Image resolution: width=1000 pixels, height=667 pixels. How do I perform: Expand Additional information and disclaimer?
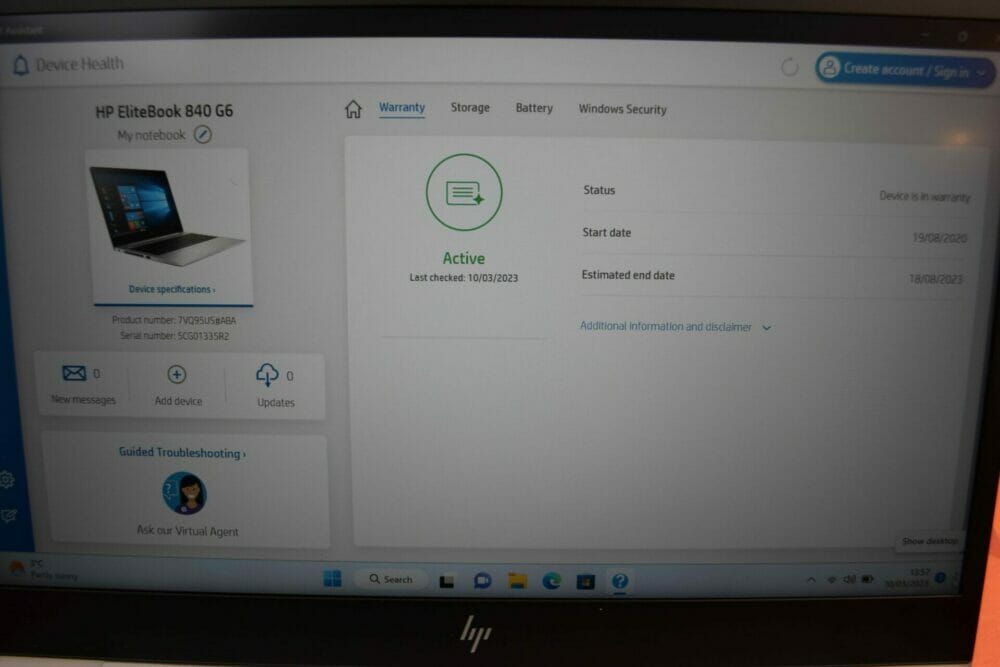point(675,326)
